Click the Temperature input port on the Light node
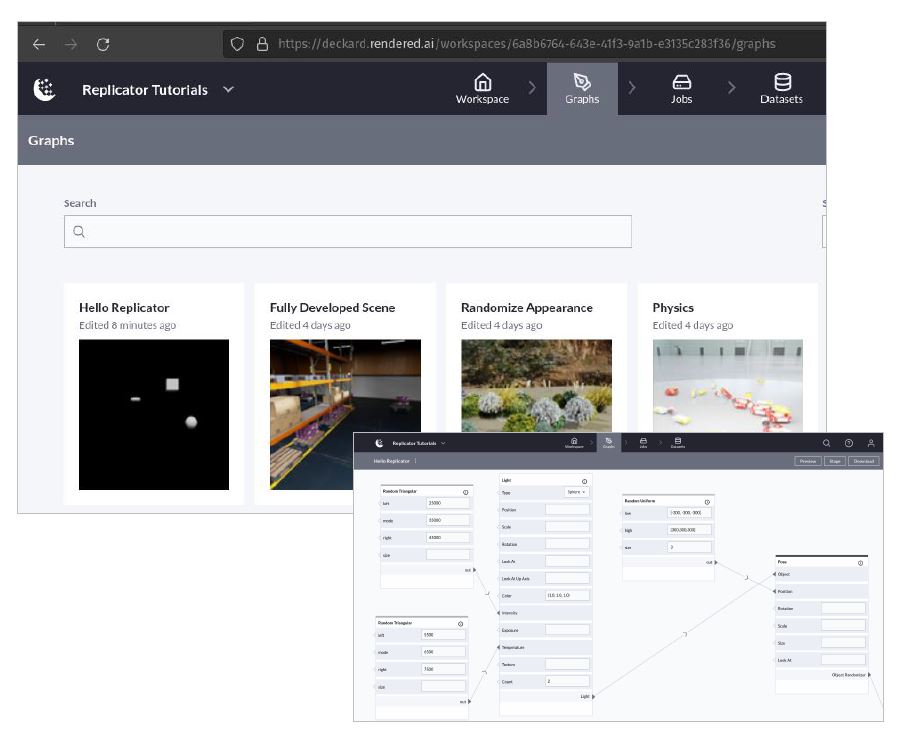The image size is (915, 742). (498, 648)
